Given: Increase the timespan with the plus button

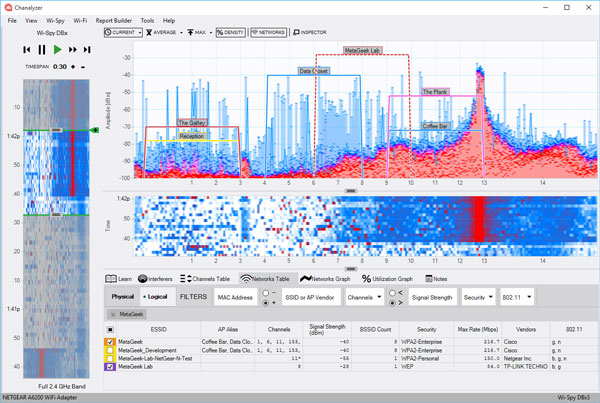Looking at the screenshot, I should [x=73, y=67].
